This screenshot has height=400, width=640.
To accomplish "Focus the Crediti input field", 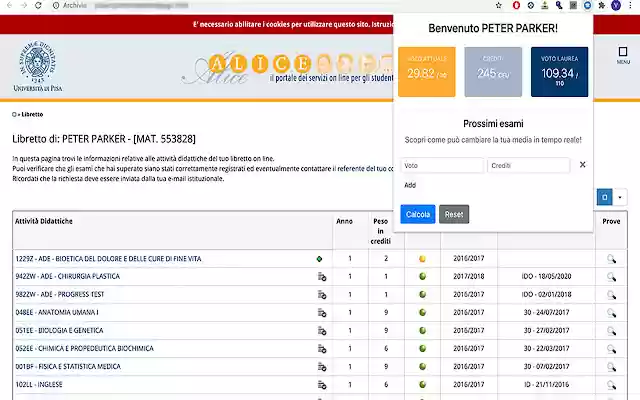I will (528, 165).
